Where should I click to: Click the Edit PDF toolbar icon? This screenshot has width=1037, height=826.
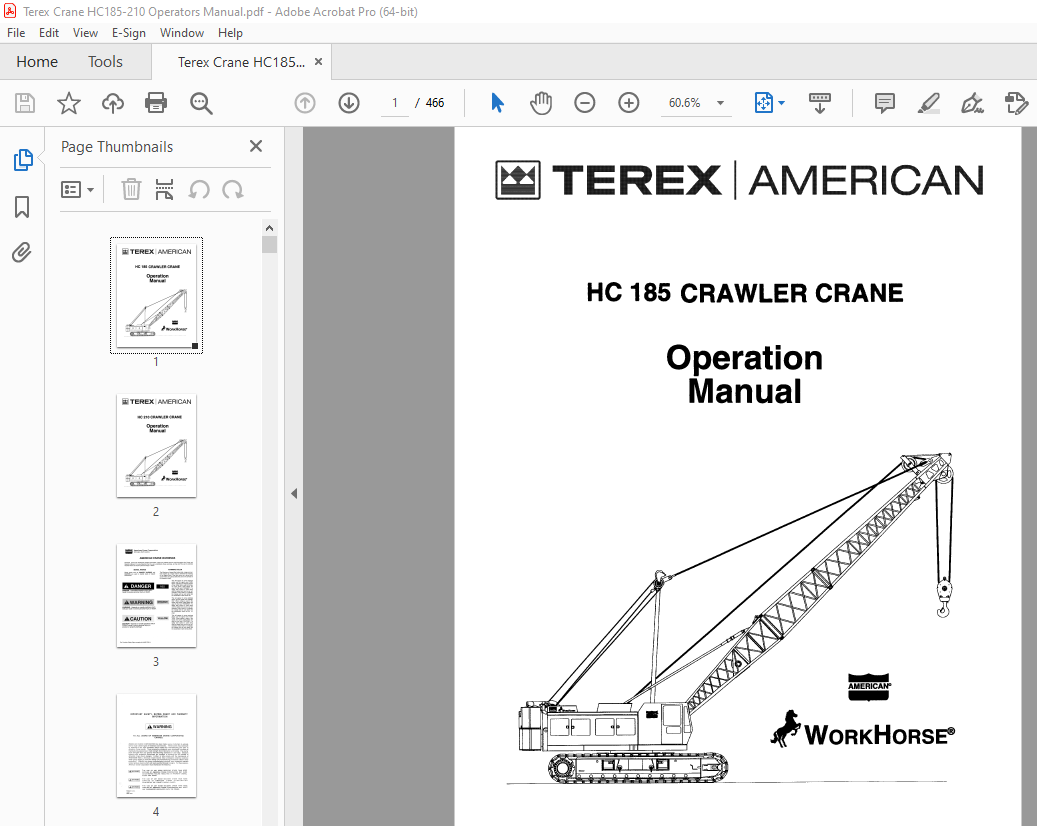coord(1016,103)
